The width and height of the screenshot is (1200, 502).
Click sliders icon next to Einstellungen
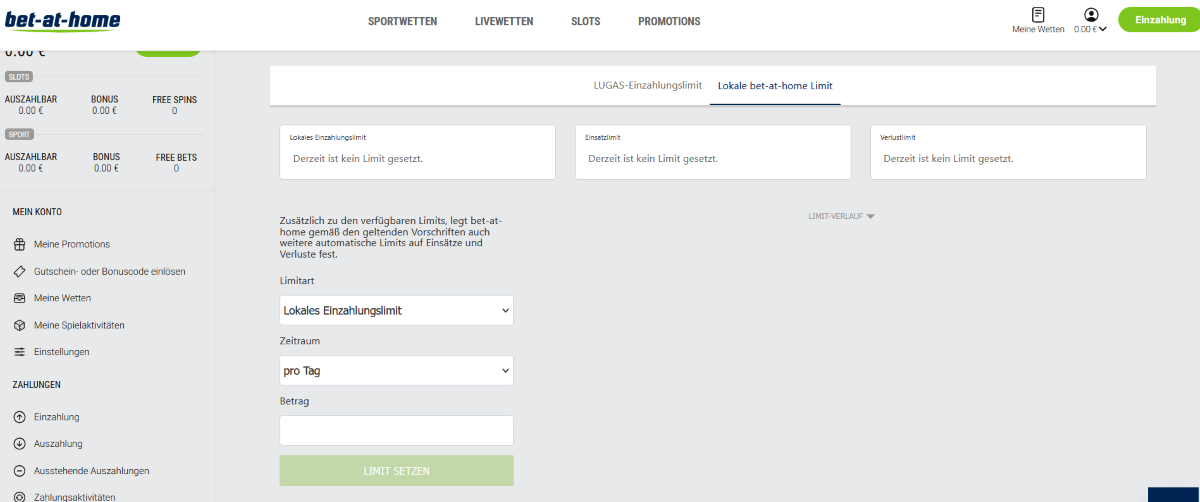[x=19, y=352]
